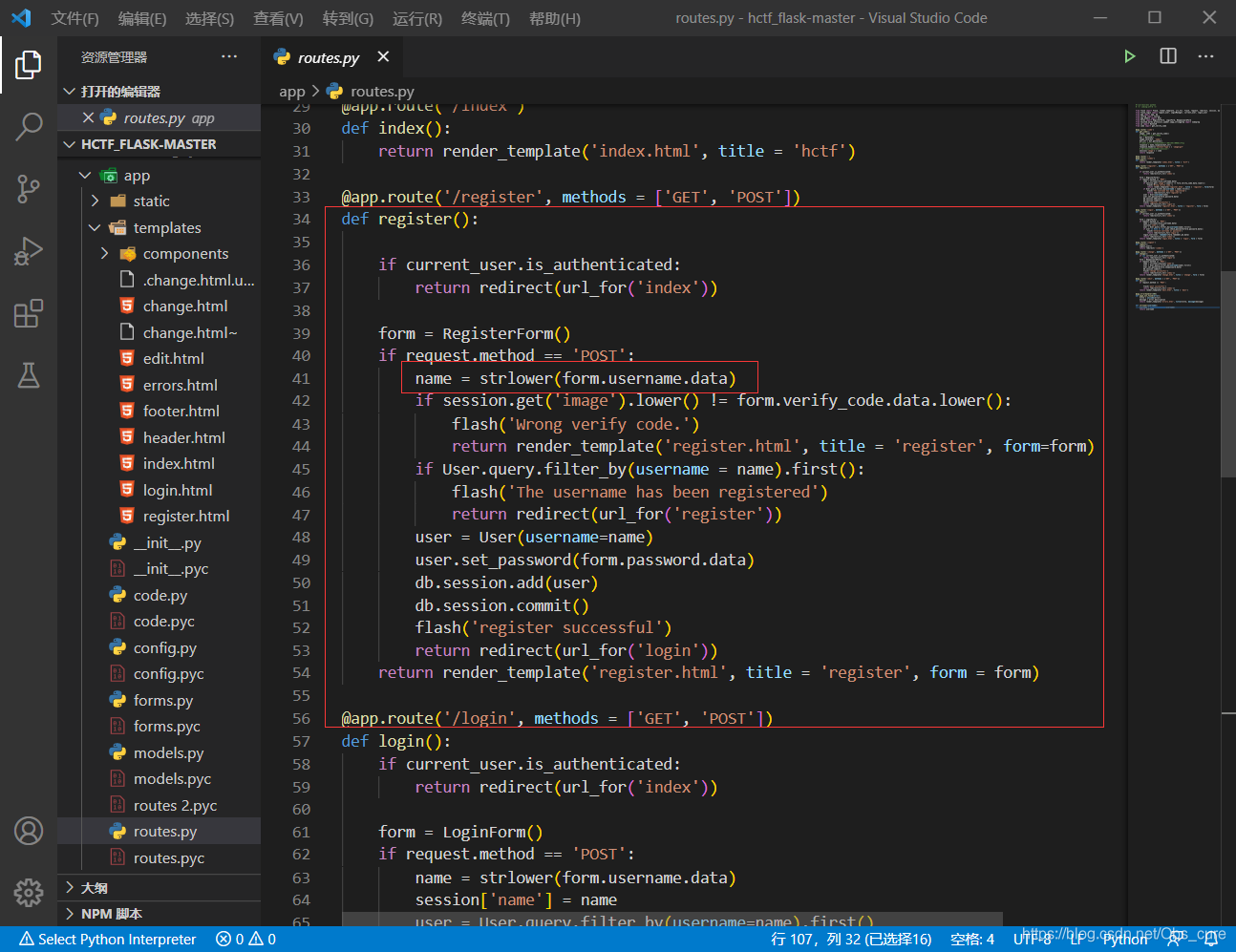Image resolution: width=1236 pixels, height=952 pixels.
Task: Open the Source Control view
Action: [x=29, y=188]
